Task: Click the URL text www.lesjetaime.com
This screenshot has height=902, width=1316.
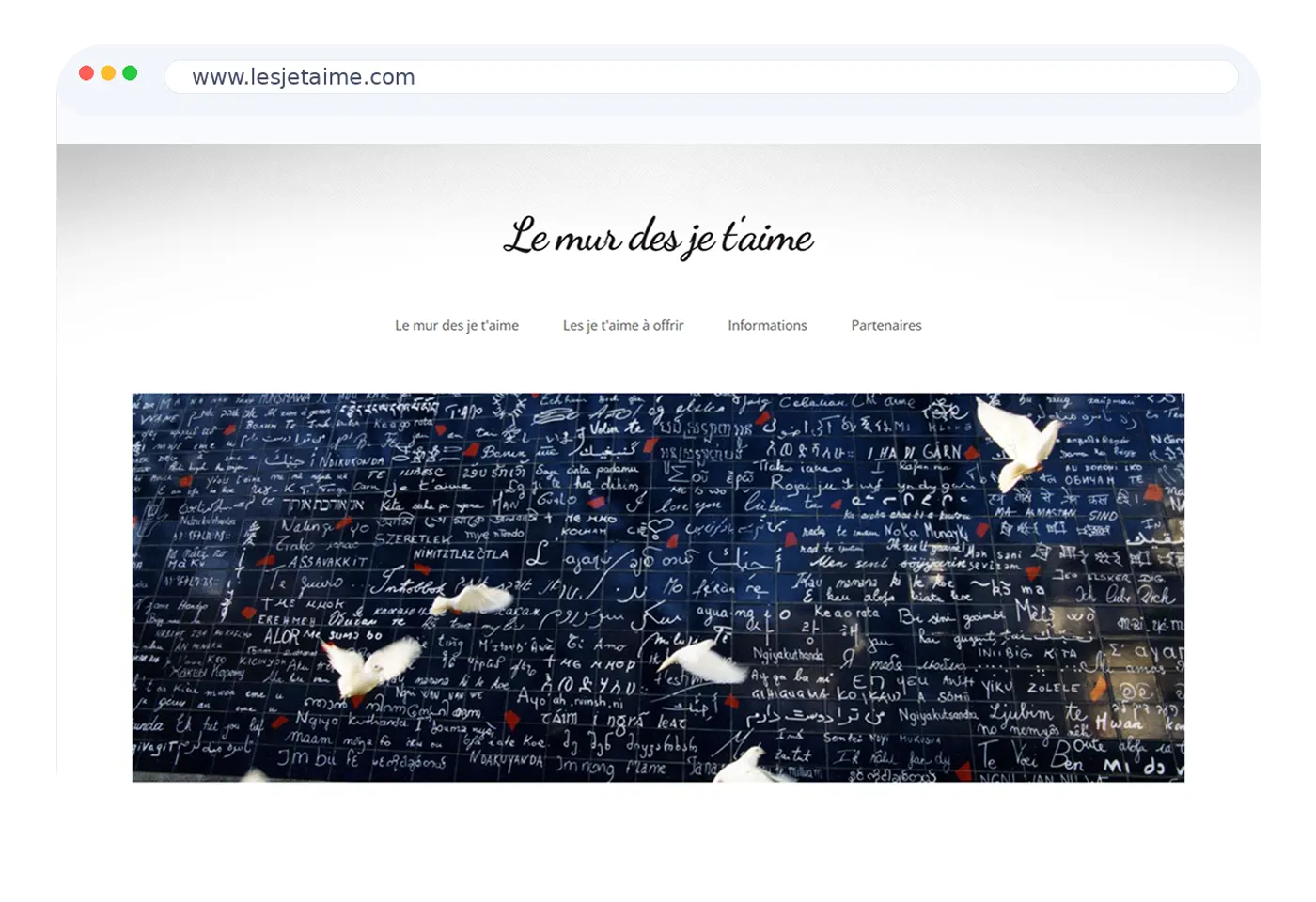Action: [x=303, y=77]
